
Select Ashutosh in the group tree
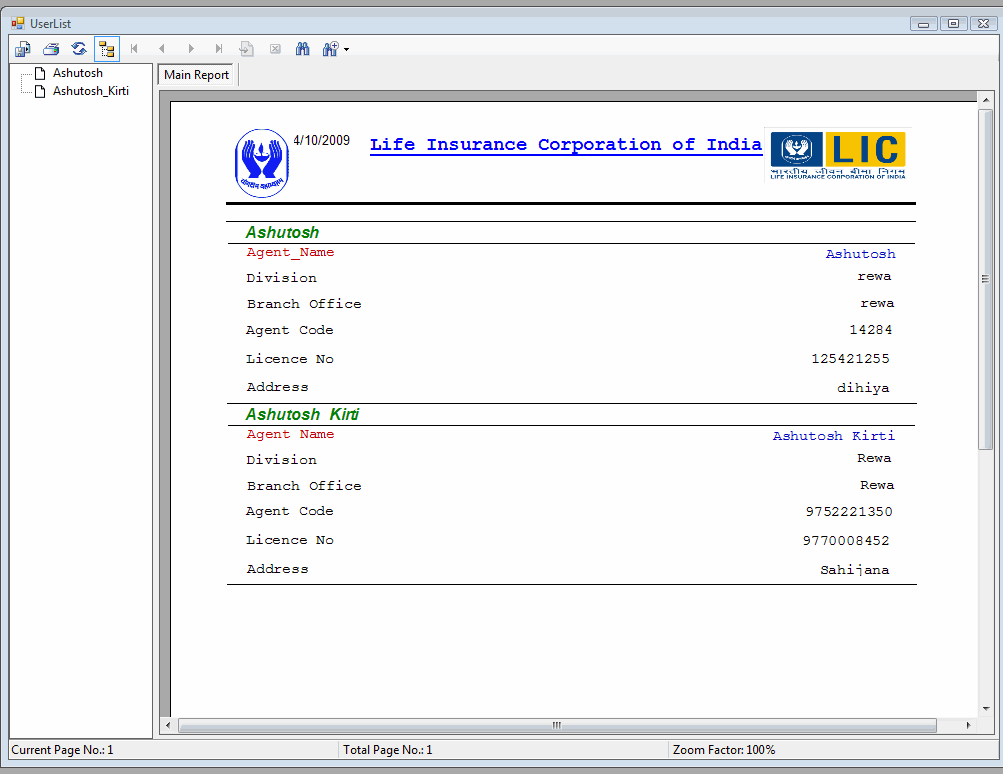[x=76, y=72]
